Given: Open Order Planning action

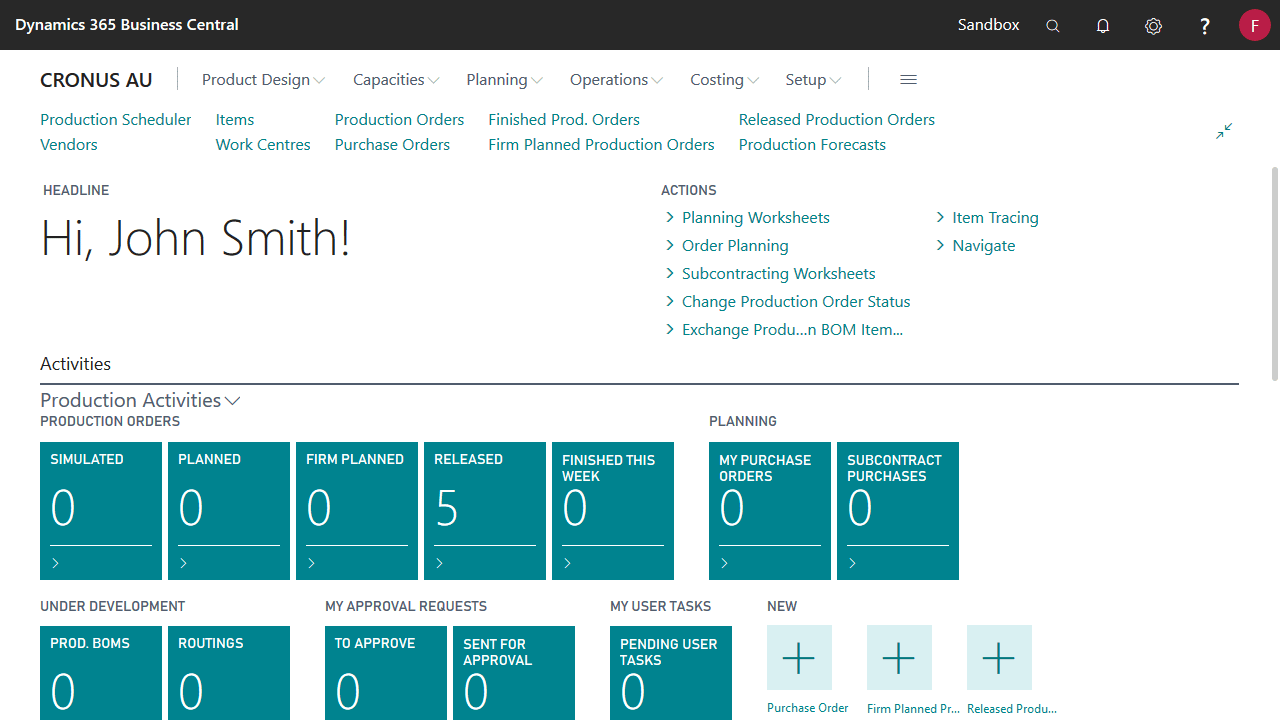Looking at the screenshot, I should pos(735,246).
